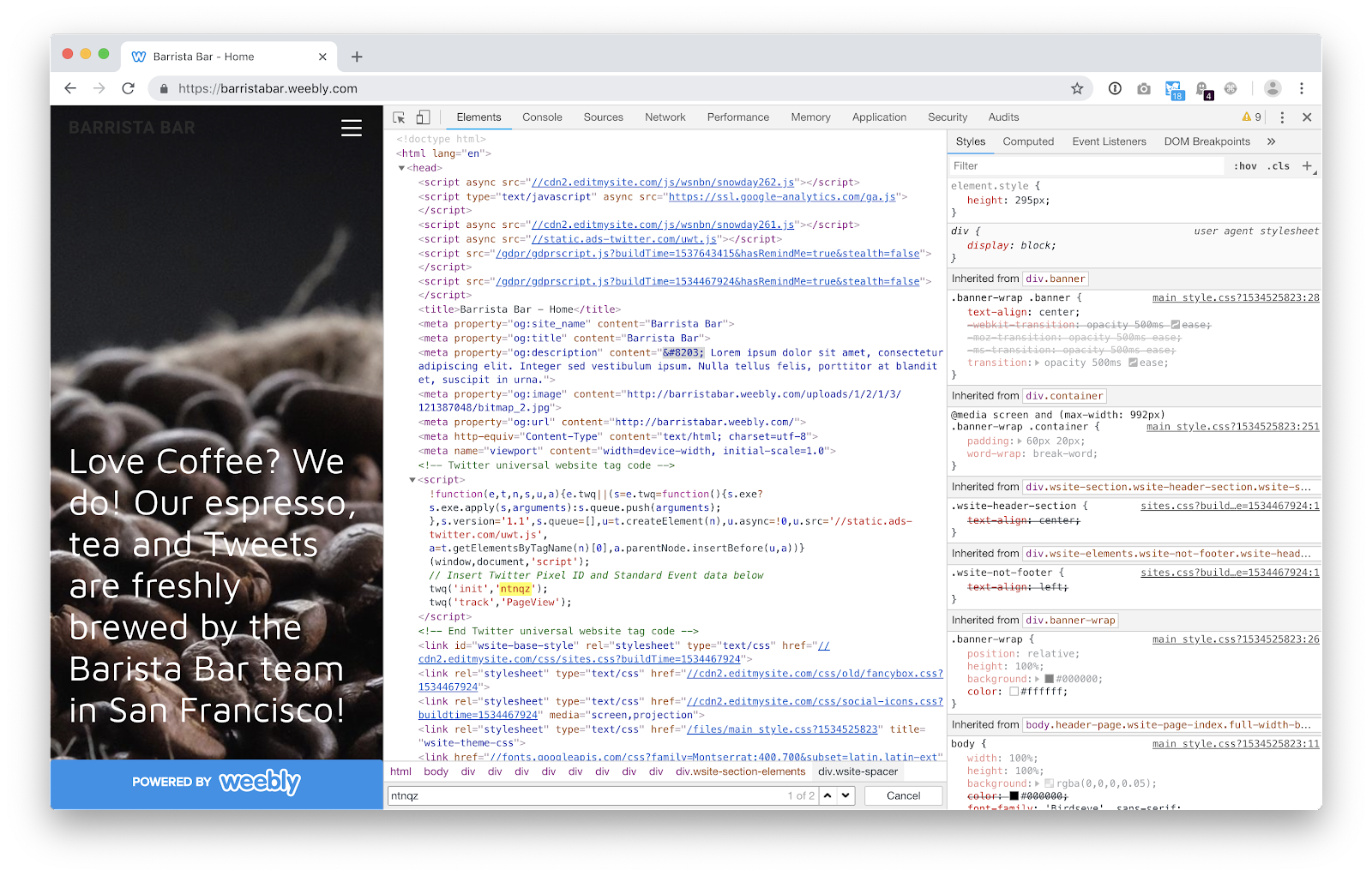Click the extension icon with badge 4
The width and height of the screenshot is (1372, 876).
pyautogui.click(x=1204, y=90)
